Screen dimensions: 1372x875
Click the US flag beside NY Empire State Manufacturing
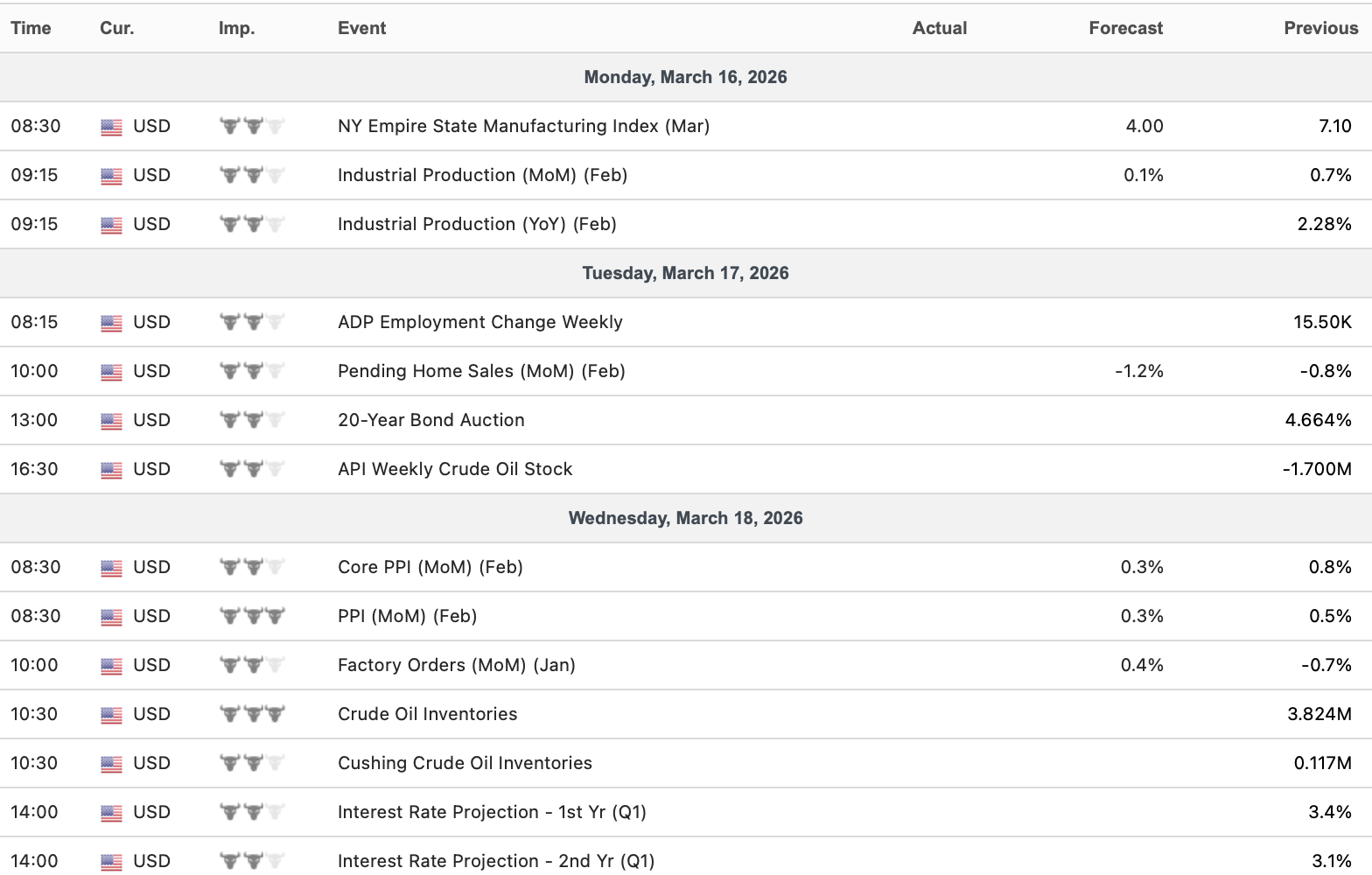(x=111, y=127)
